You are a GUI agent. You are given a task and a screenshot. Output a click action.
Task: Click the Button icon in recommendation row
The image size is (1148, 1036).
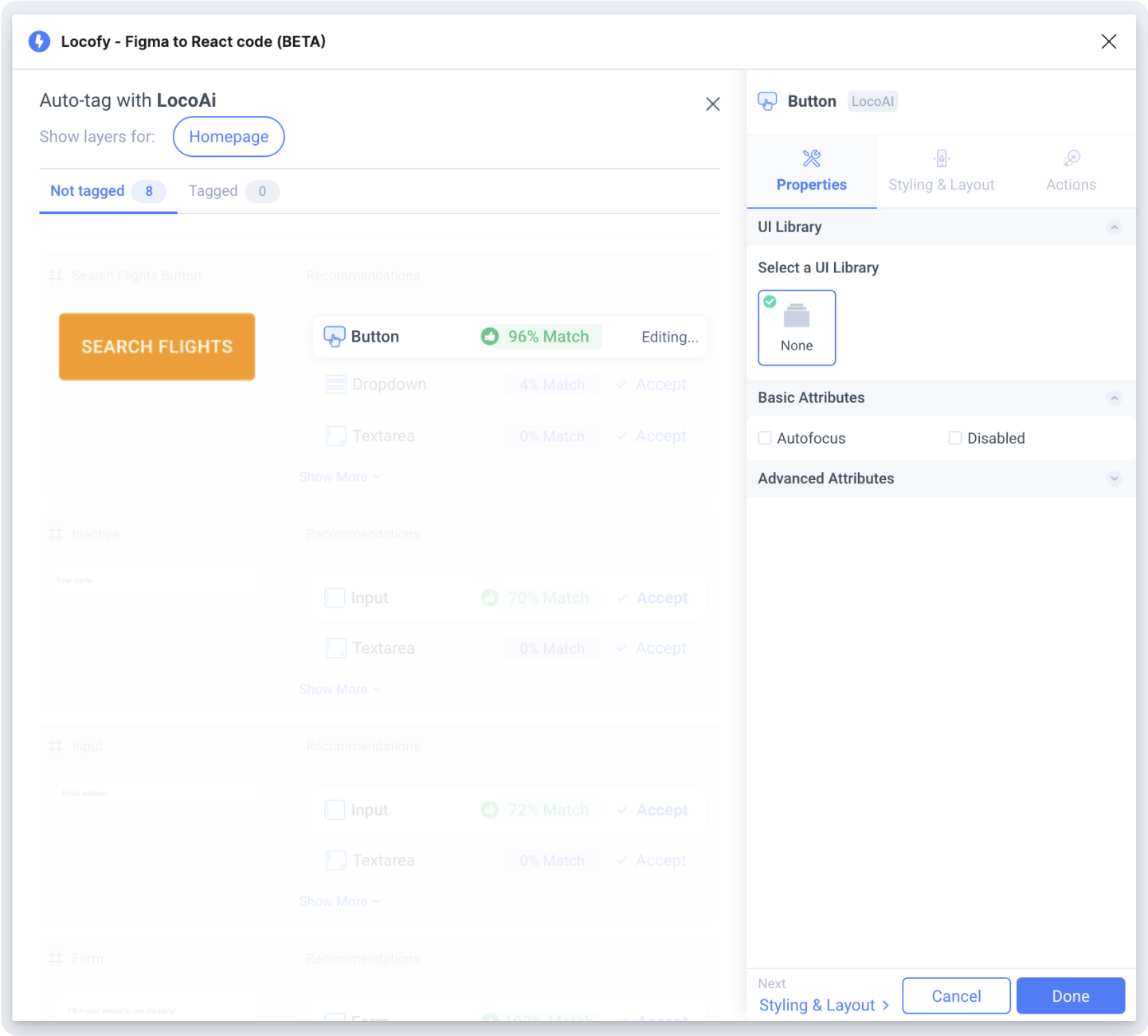[335, 337]
